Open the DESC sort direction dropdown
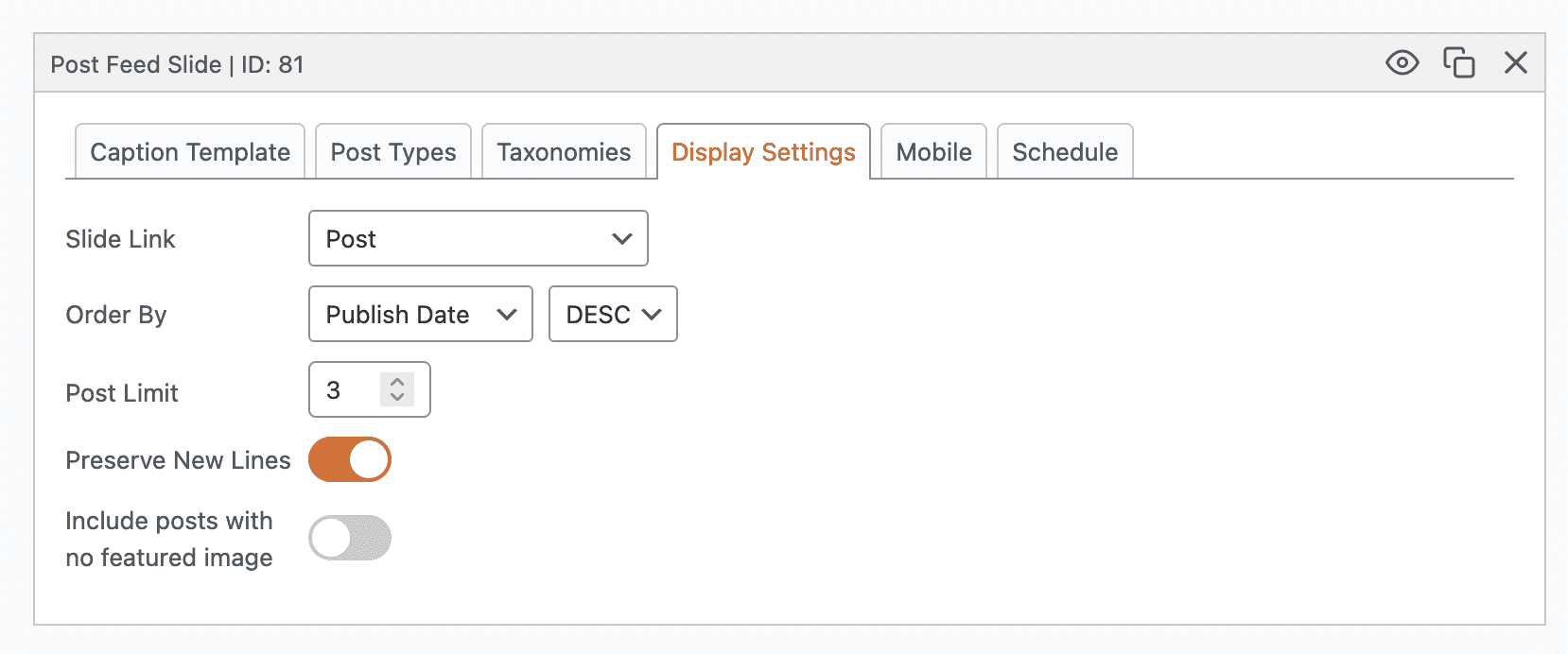1568x654 pixels. (613, 315)
